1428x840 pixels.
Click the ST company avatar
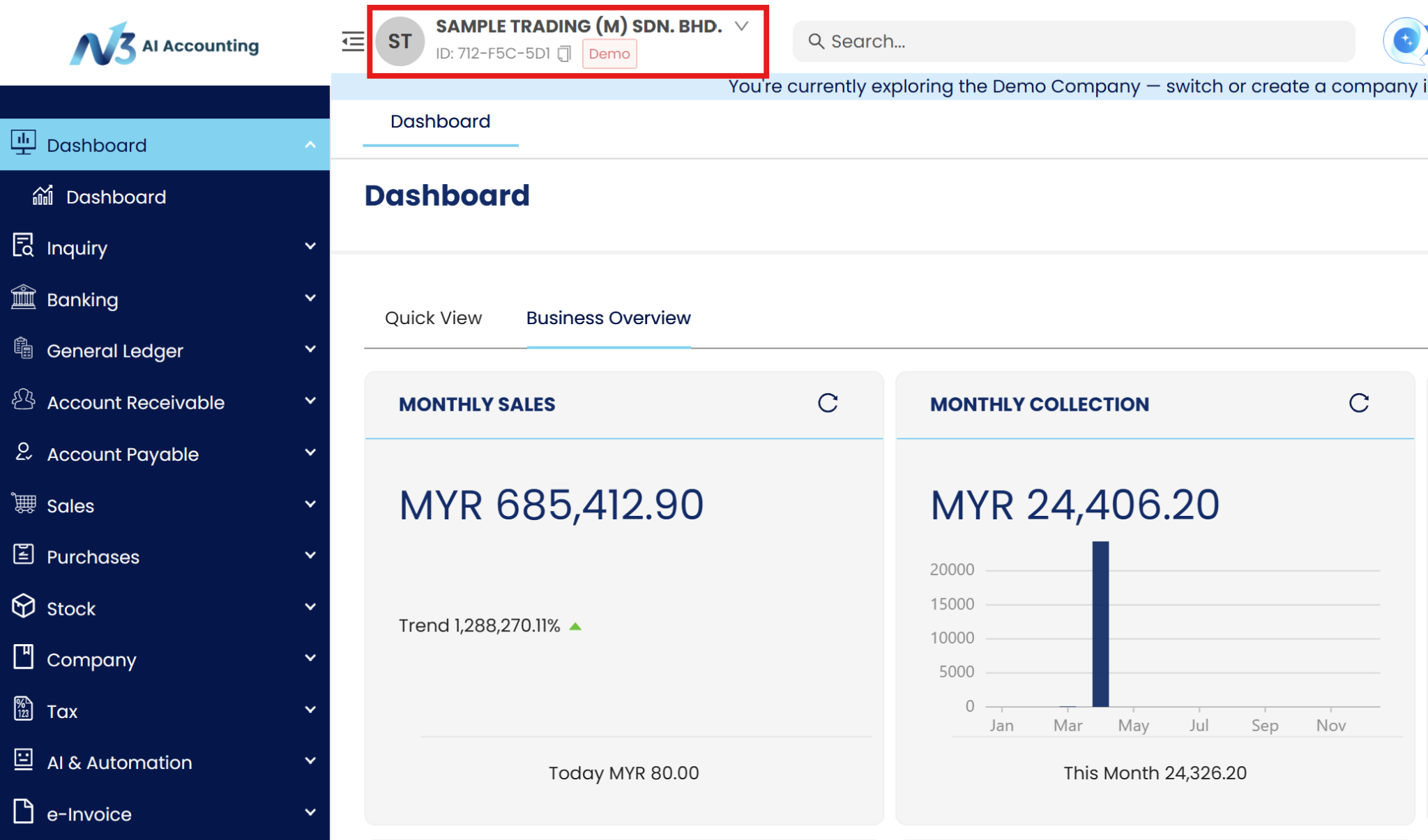(x=400, y=41)
